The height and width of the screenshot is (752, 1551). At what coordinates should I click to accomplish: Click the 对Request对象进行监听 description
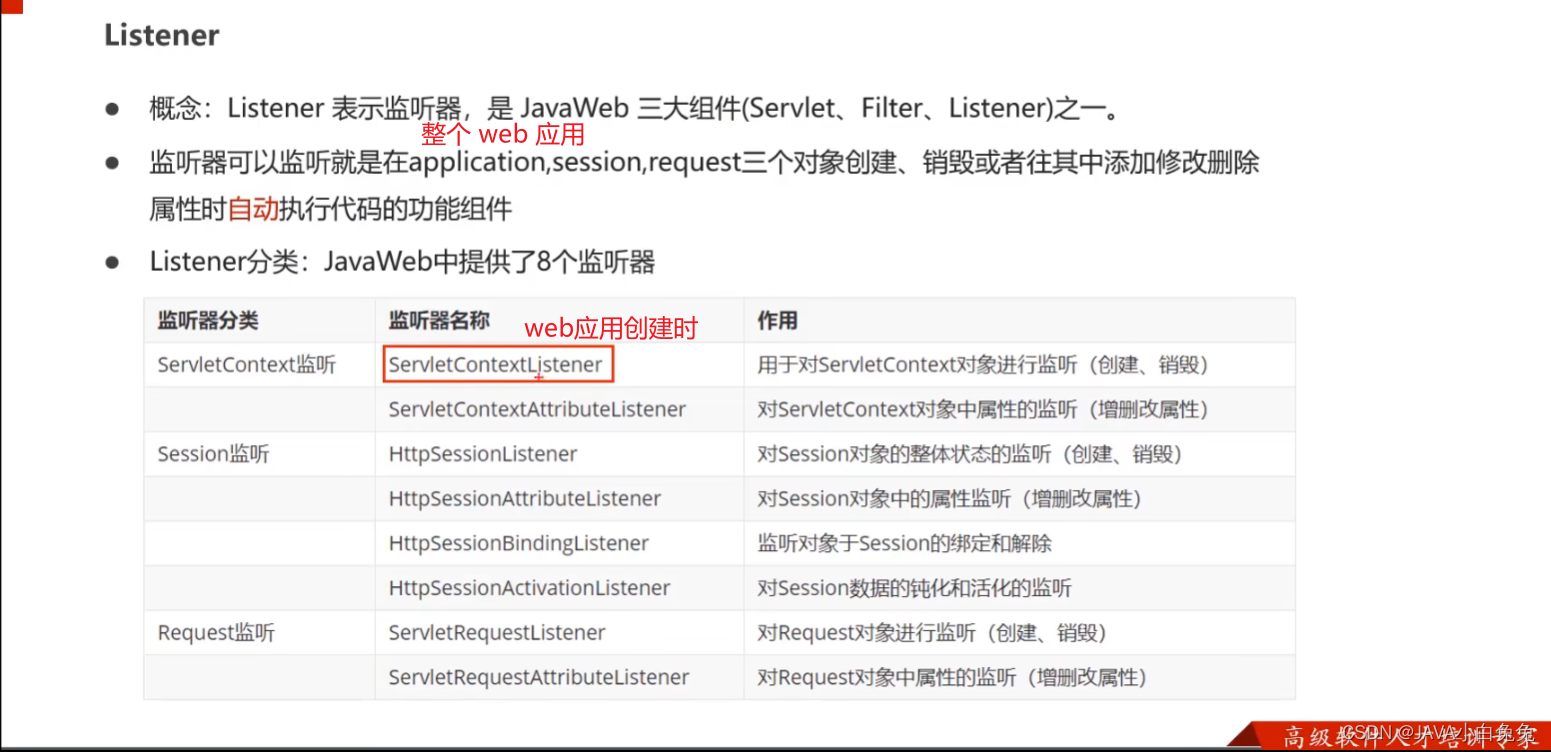click(x=932, y=633)
